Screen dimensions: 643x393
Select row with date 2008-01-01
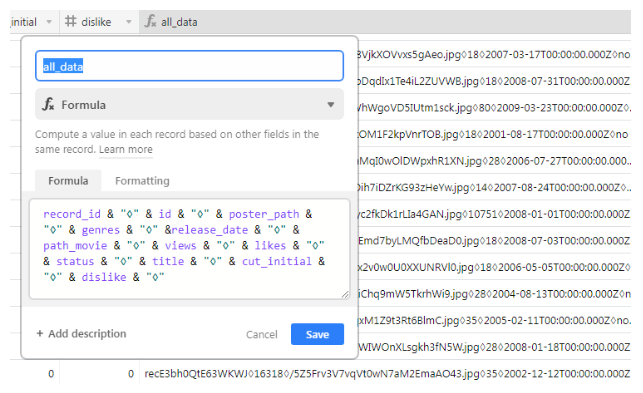[x=494, y=214]
